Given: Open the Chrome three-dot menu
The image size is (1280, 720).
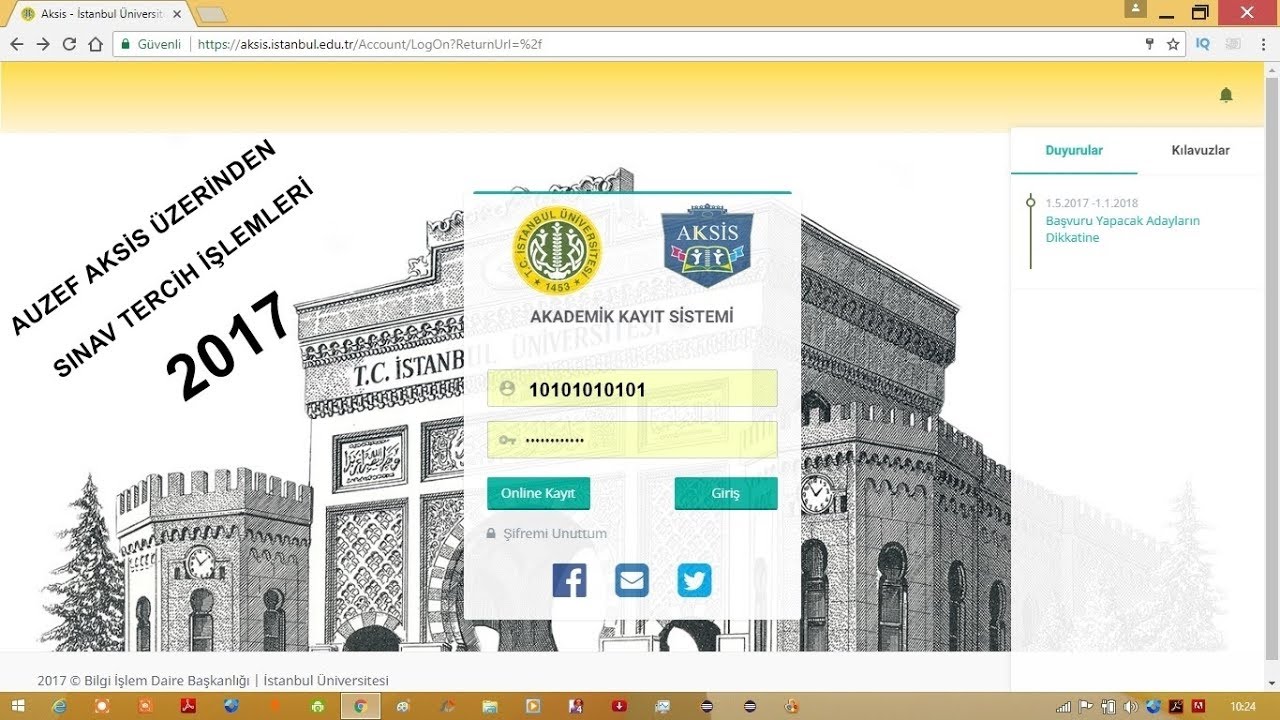Looking at the screenshot, I should pyautogui.click(x=1263, y=44).
